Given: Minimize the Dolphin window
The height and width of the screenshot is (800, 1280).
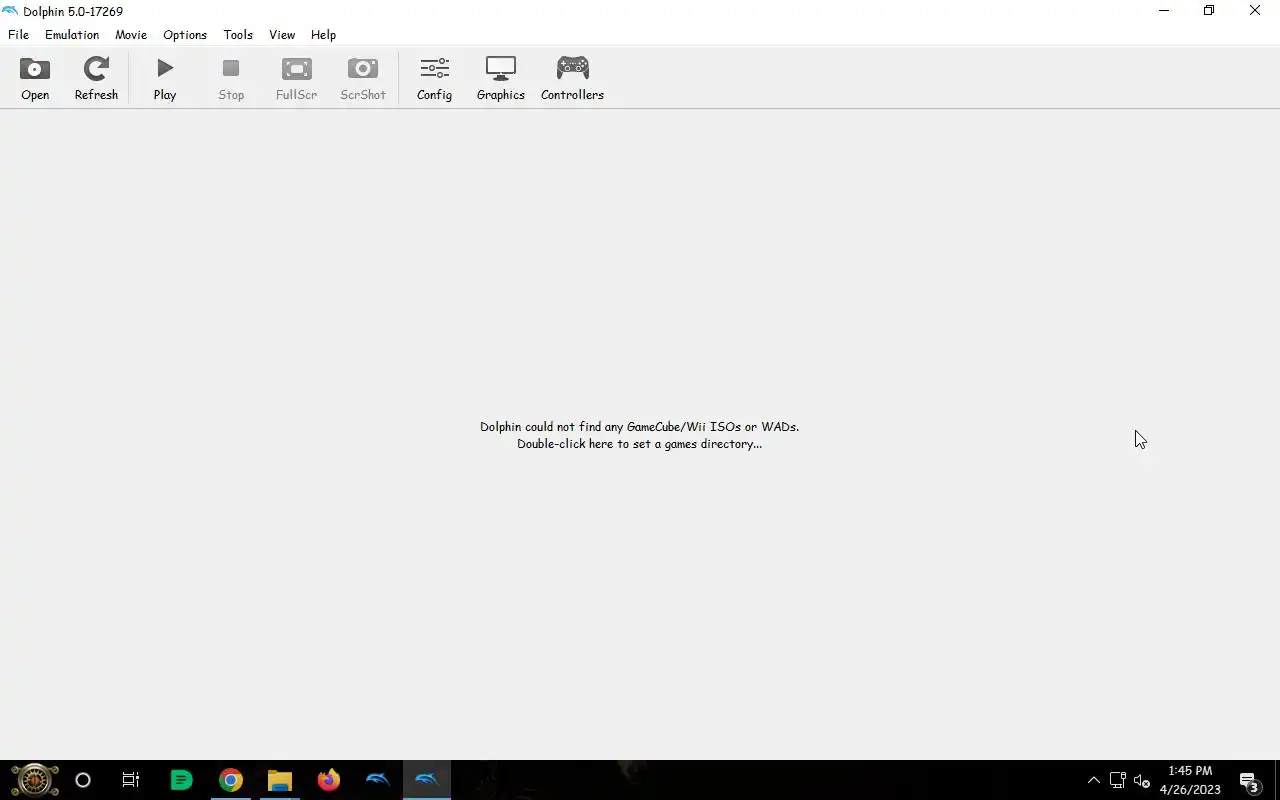Looking at the screenshot, I should (x=1163, y=11).
